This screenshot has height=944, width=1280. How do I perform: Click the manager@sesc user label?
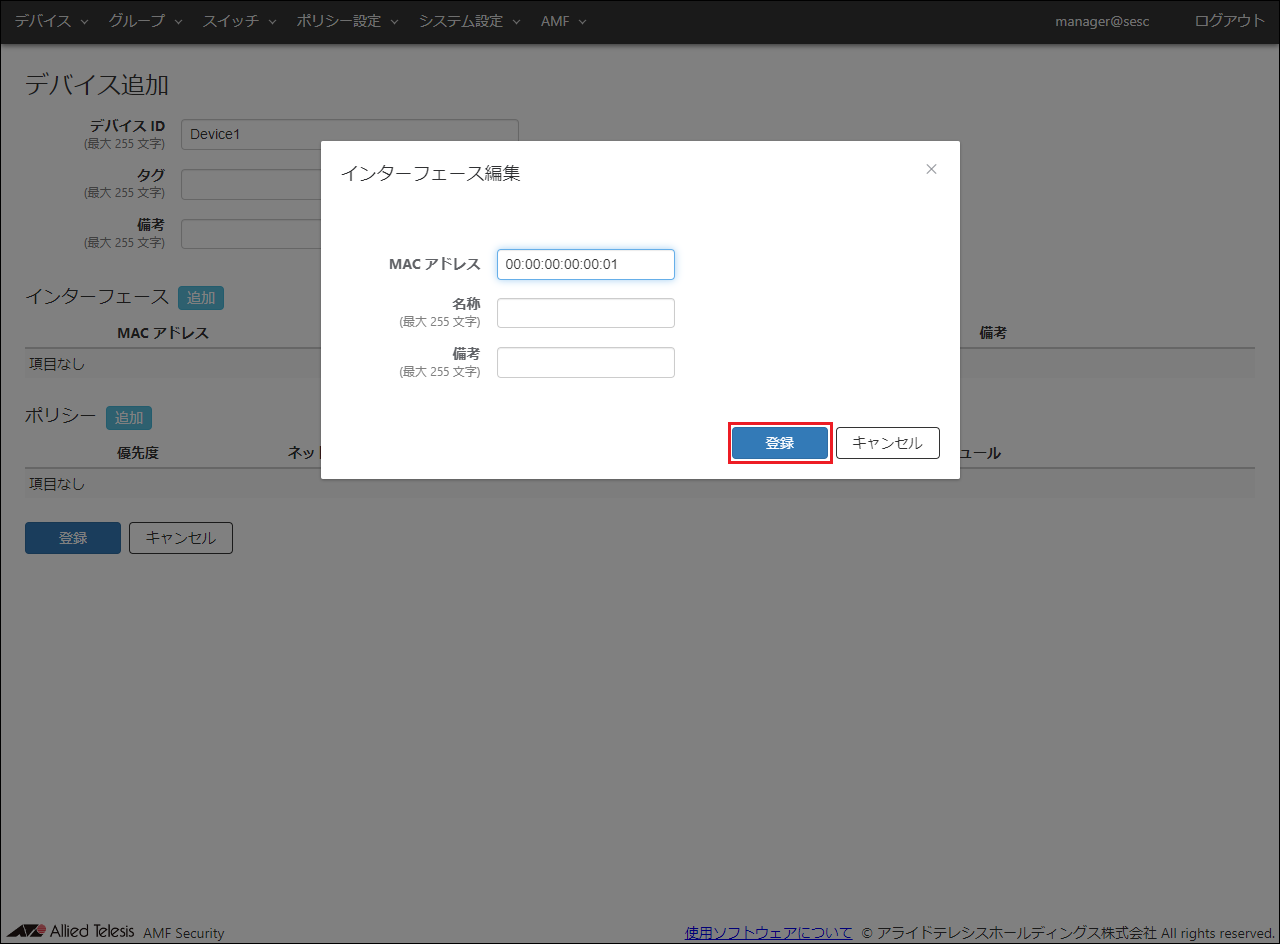(x=1102, y=21)
